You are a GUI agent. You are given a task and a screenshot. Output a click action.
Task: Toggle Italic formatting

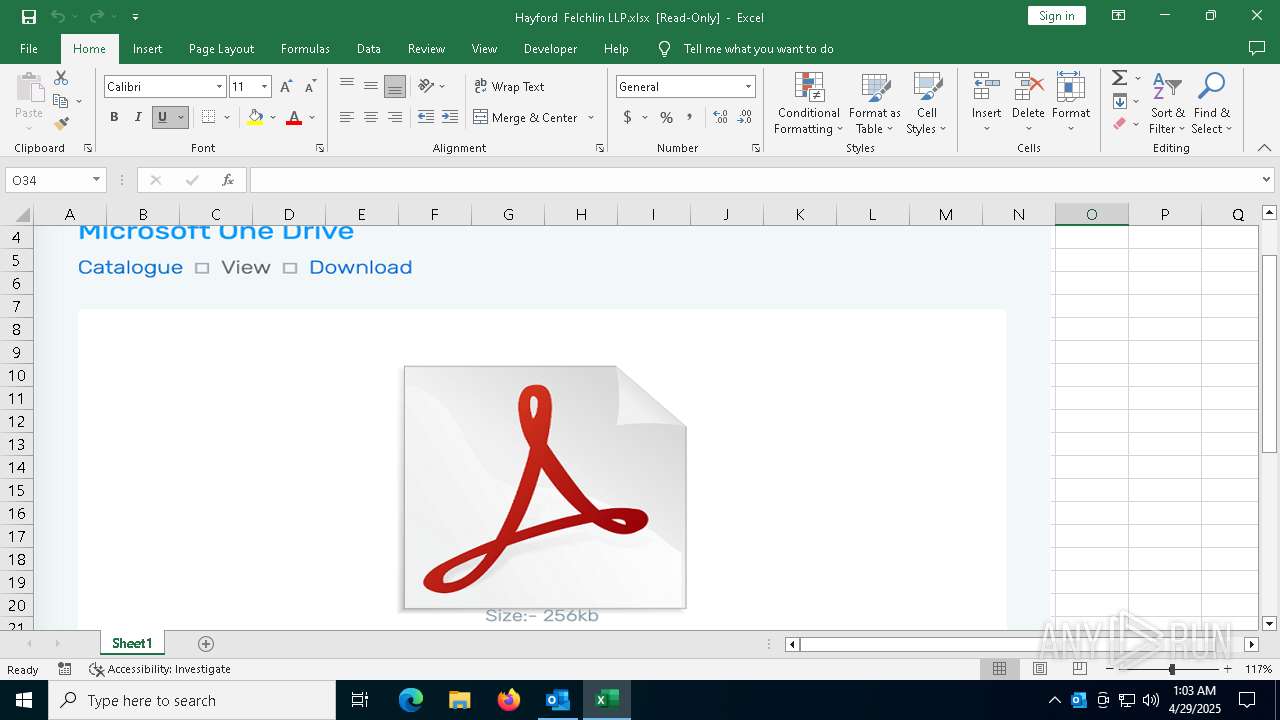tap(138, 117)
